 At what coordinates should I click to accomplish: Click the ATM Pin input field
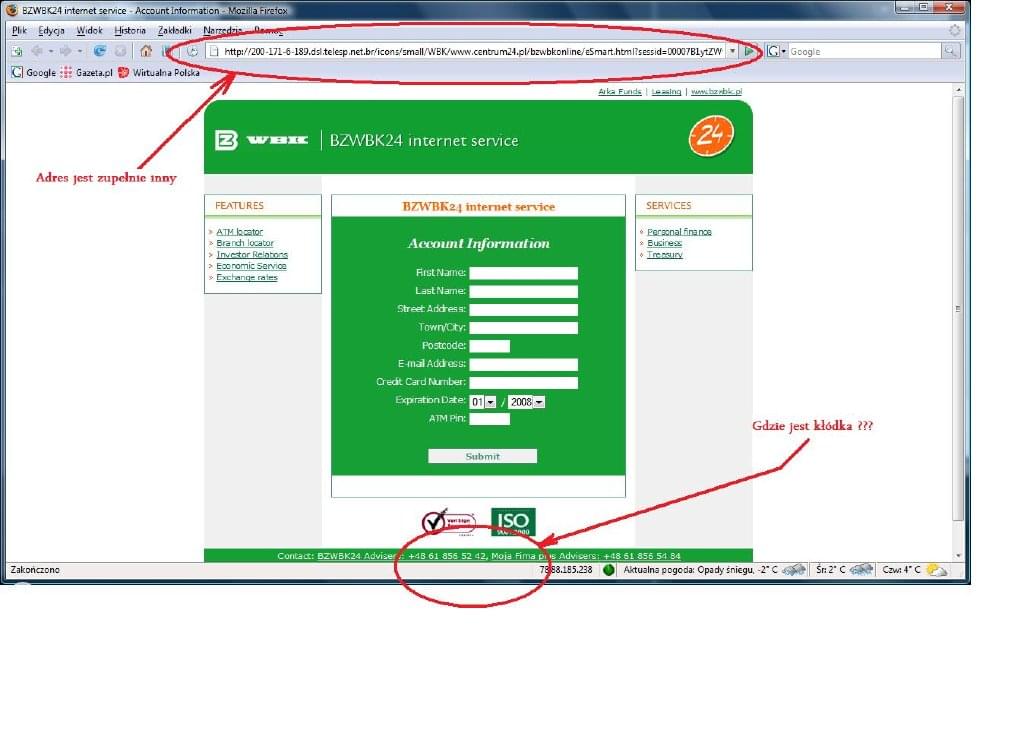tap(490, 419)
